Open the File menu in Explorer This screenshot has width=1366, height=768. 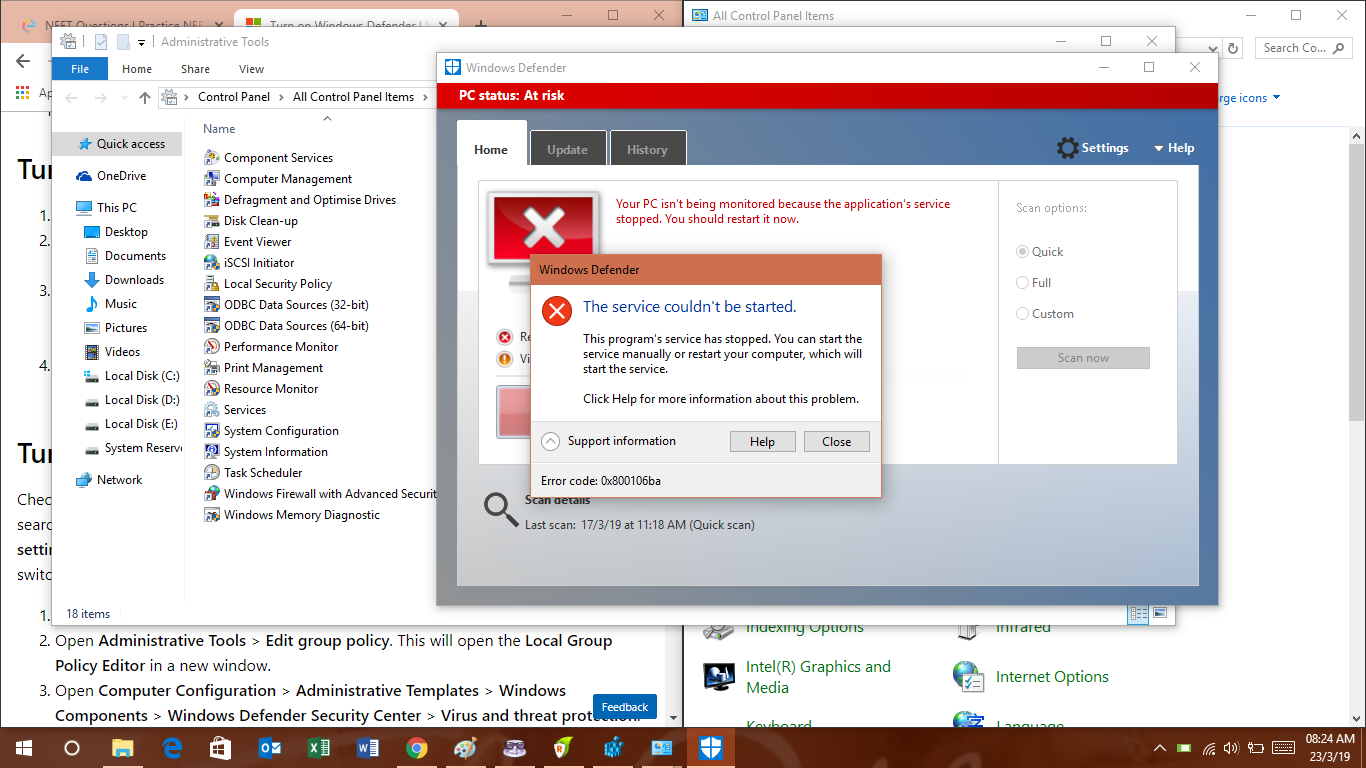coord(80,69)
